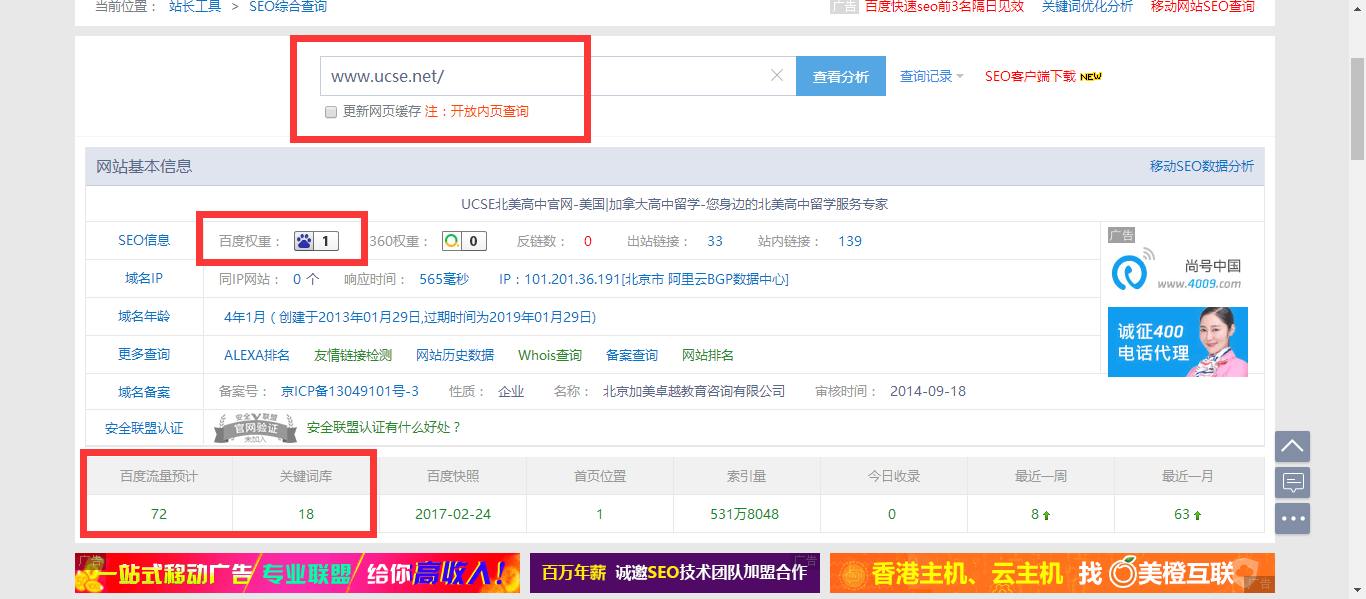Viewport: 1366px width, 599px height.
Task: Open the feedback chat bubble icon
Action: point(1292,483)
